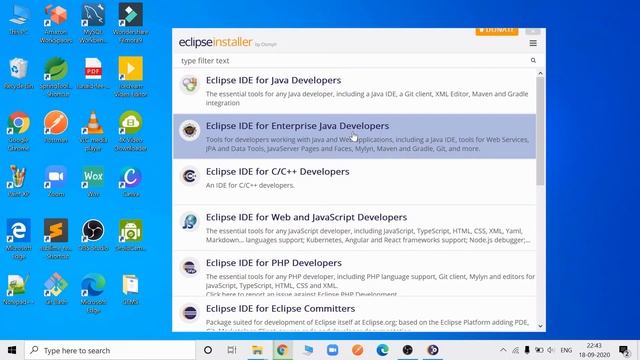Click the package list scroll down arrow
The width and height of the screenshot is (640, 360).
[x=540, y=326]
